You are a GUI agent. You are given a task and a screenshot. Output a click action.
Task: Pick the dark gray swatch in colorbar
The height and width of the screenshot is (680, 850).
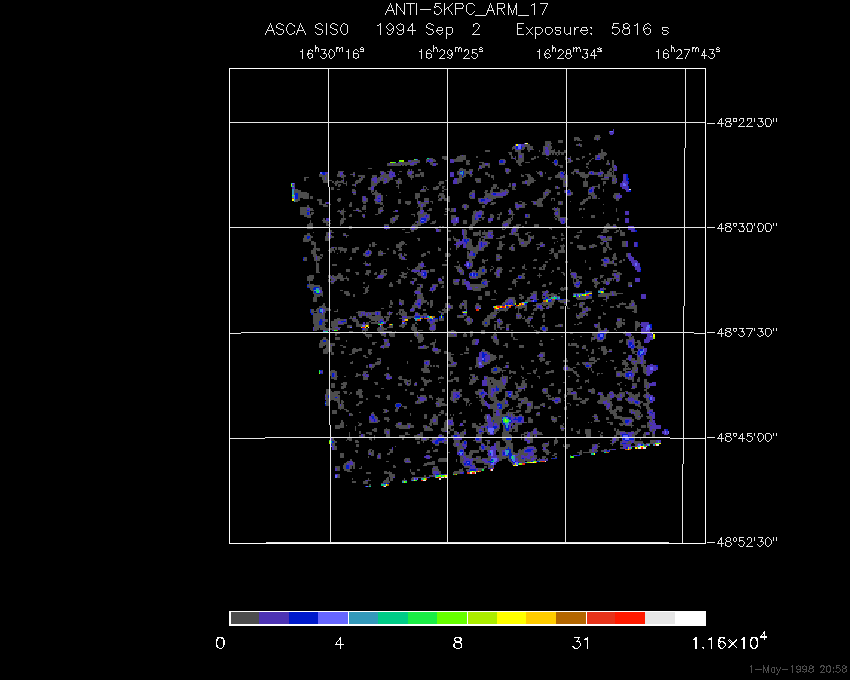coord(244,618)
